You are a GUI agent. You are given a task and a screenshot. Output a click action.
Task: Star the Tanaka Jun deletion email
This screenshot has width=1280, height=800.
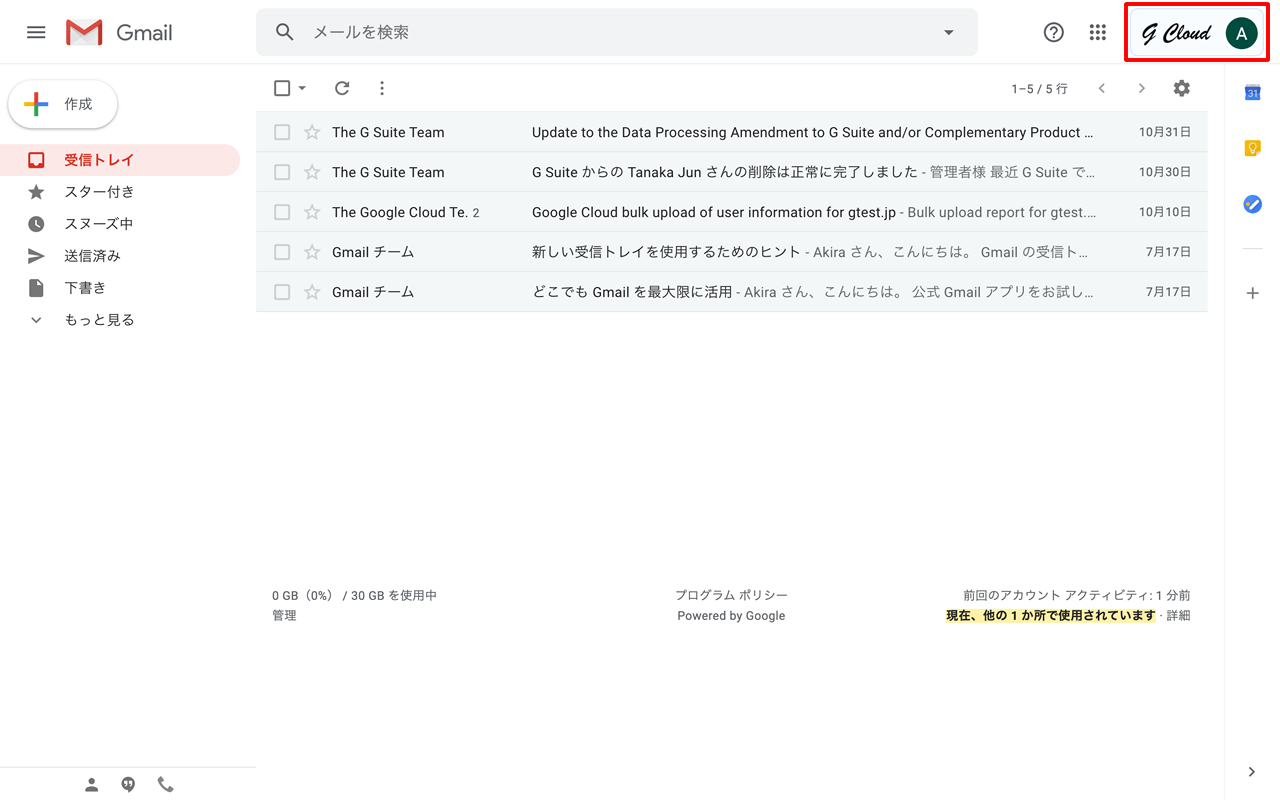[x=312, y=172]
